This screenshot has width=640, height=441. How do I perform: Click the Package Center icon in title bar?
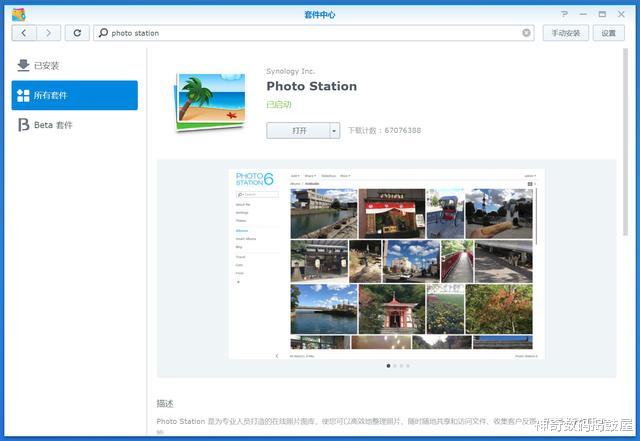pos(19,14)
